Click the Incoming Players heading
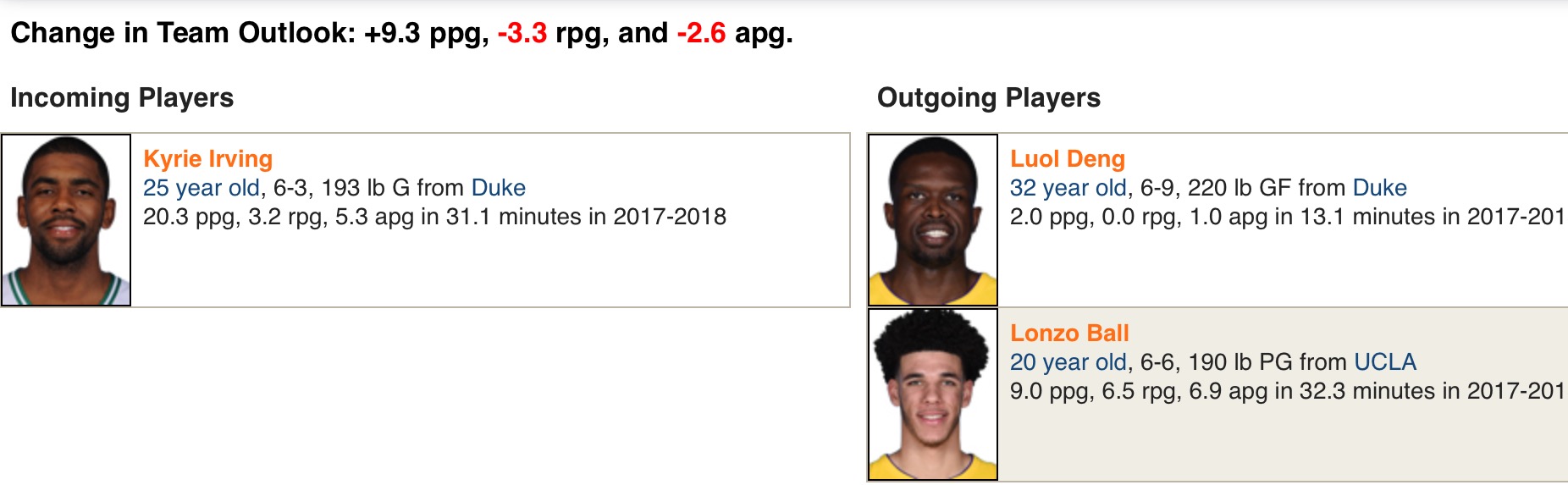The width and height of the screenshot is (1568, 485). [x=122, y=98]
